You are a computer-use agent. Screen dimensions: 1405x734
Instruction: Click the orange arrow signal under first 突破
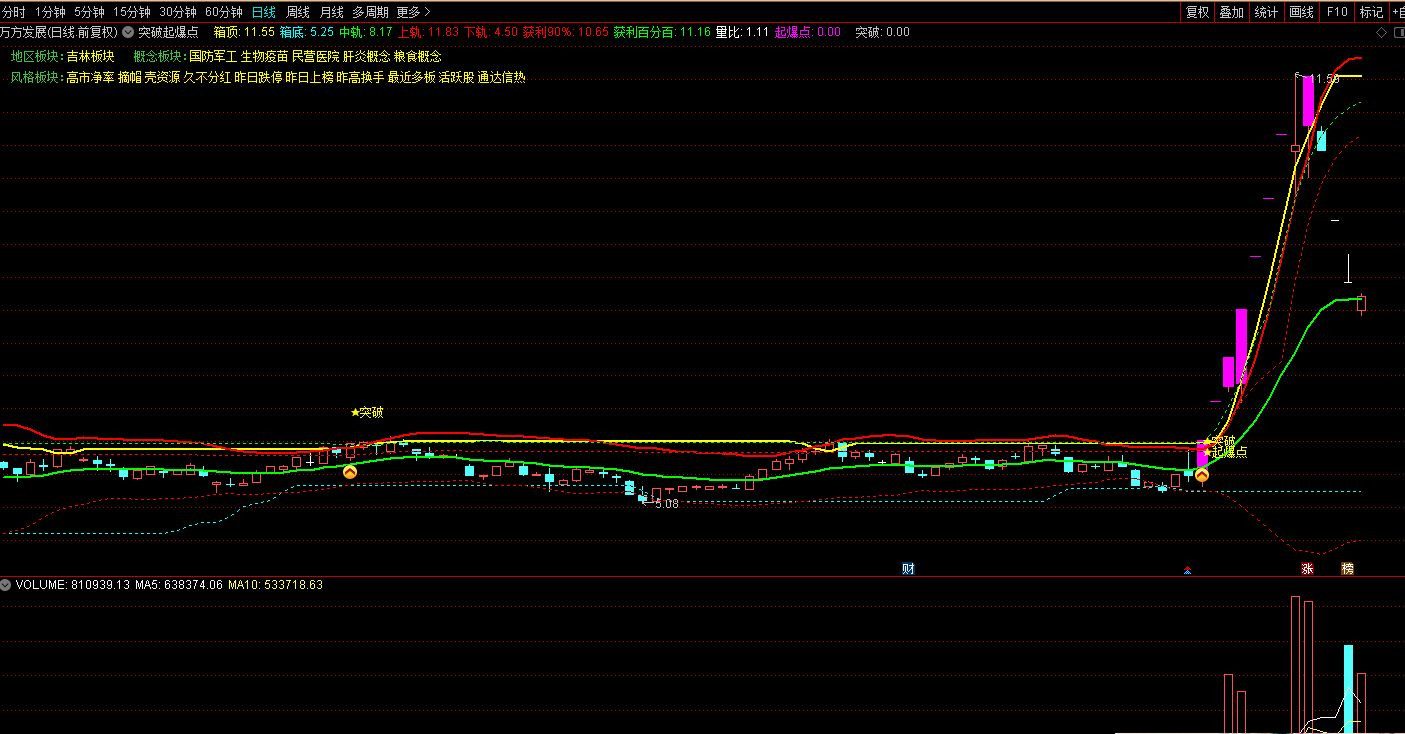tap(350, 471)
